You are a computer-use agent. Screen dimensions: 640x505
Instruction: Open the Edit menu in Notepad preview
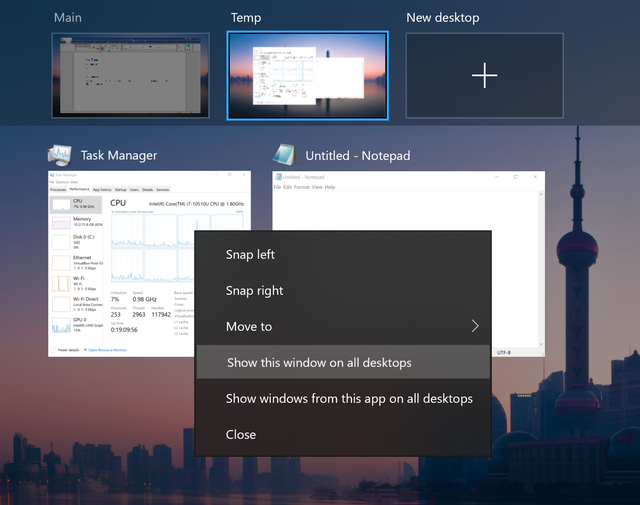click(287, 187)
